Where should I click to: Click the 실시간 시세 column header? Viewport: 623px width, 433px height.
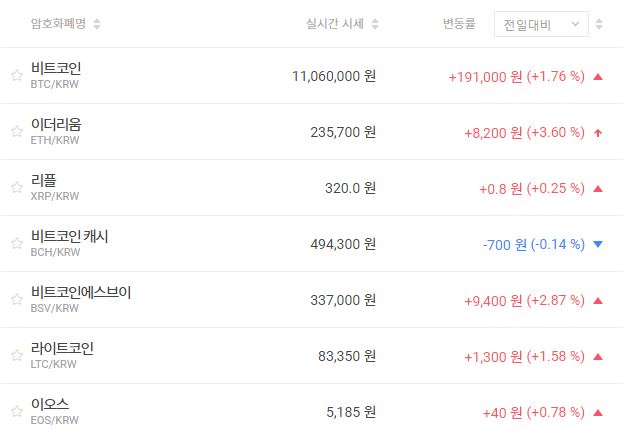(x=335, y=23)
